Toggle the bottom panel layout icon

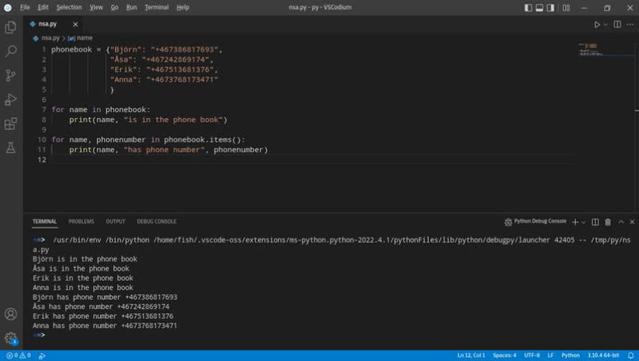pos(539,8)
